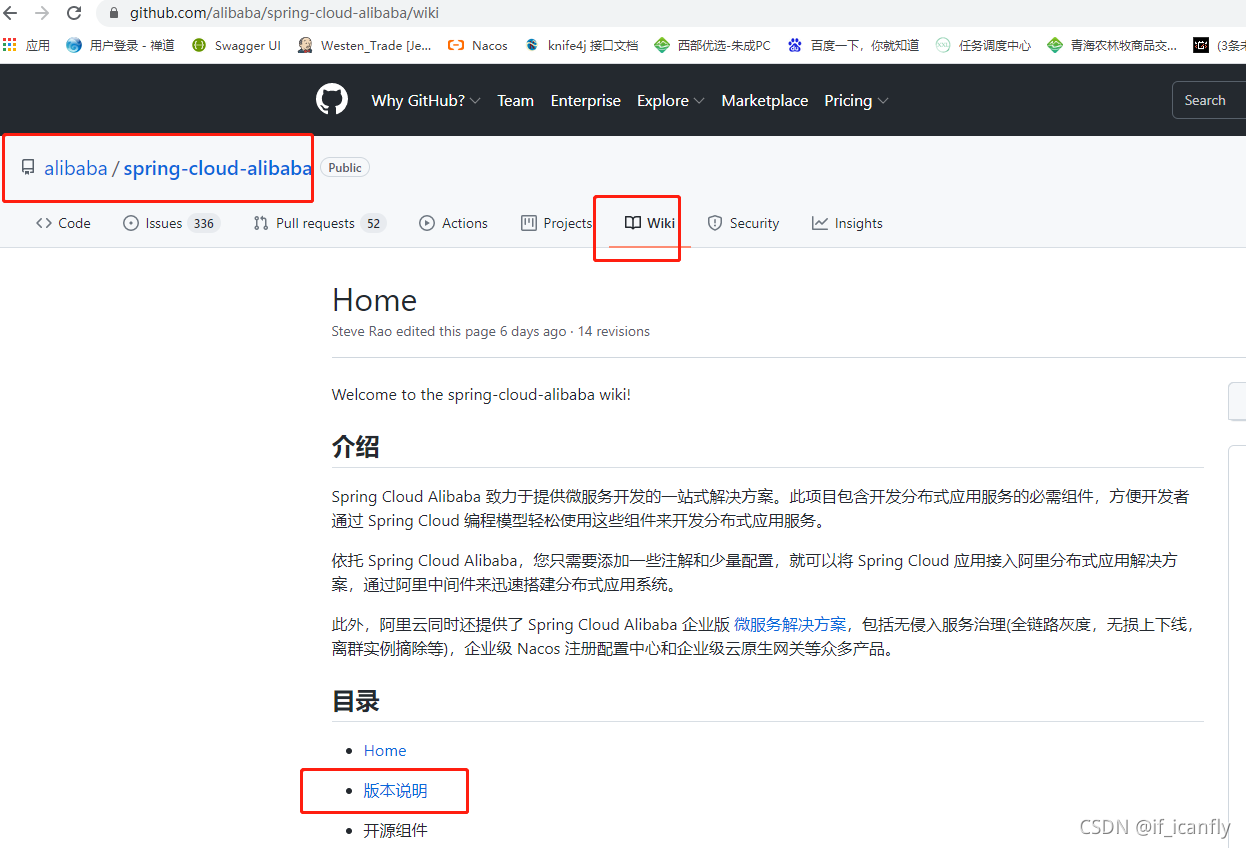Expand the Pricing dropdown menu
This screenshot has width=1246, height=848.
856,101
